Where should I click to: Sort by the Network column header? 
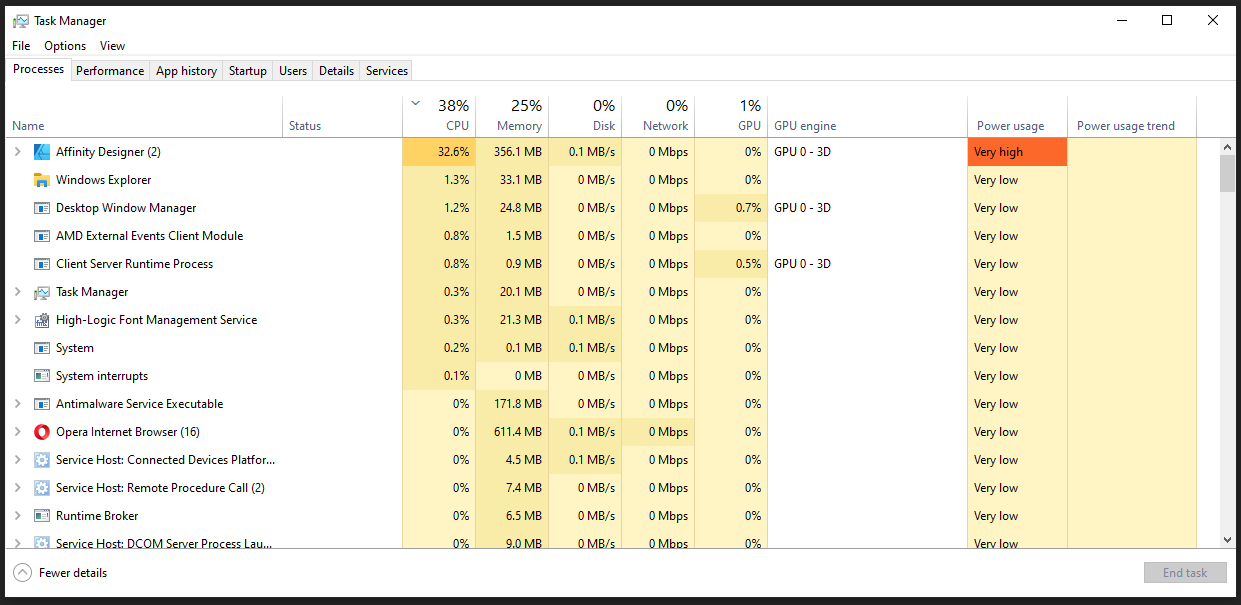tap(658, 116)
